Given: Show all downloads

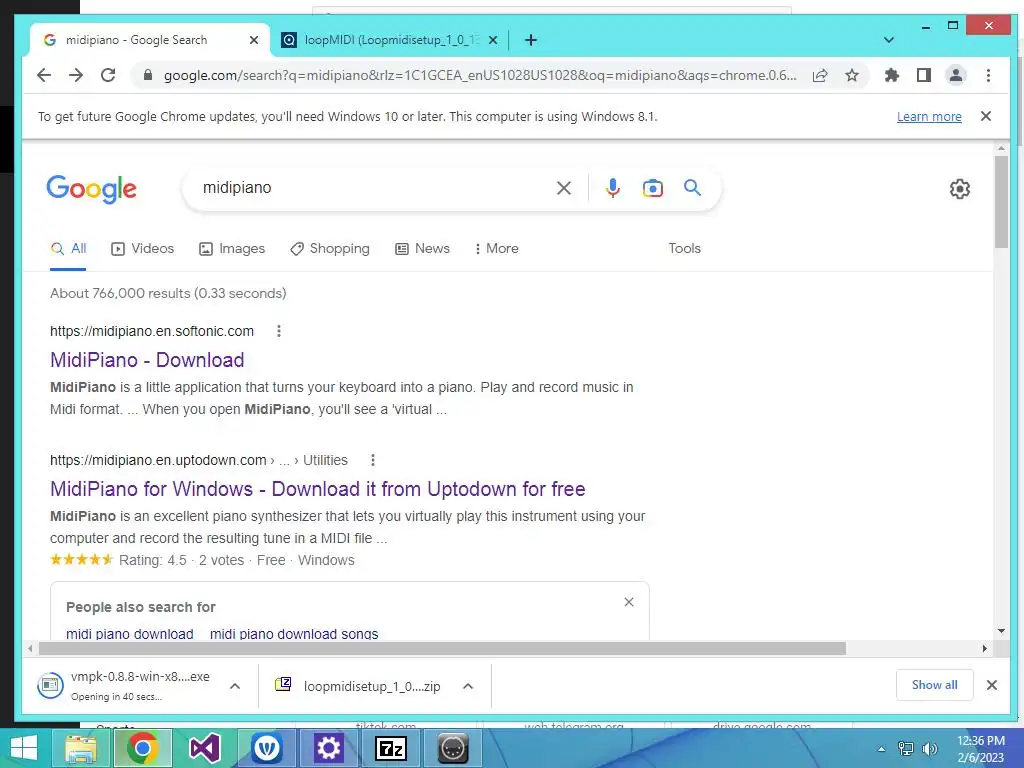Looking at the screenshot, I should [935, 685].
